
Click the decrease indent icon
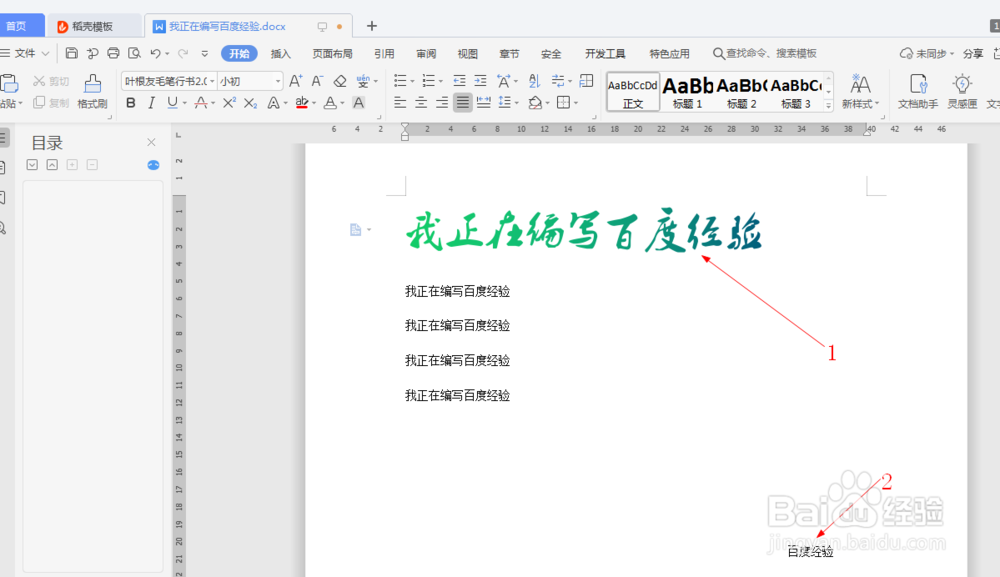coord(459,81)
